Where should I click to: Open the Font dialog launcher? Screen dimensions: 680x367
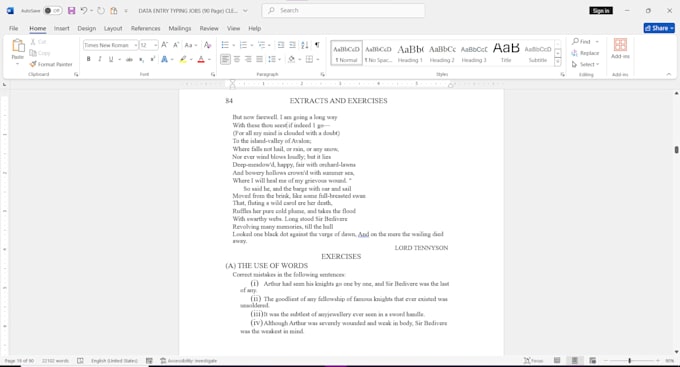tap(213, 75)
